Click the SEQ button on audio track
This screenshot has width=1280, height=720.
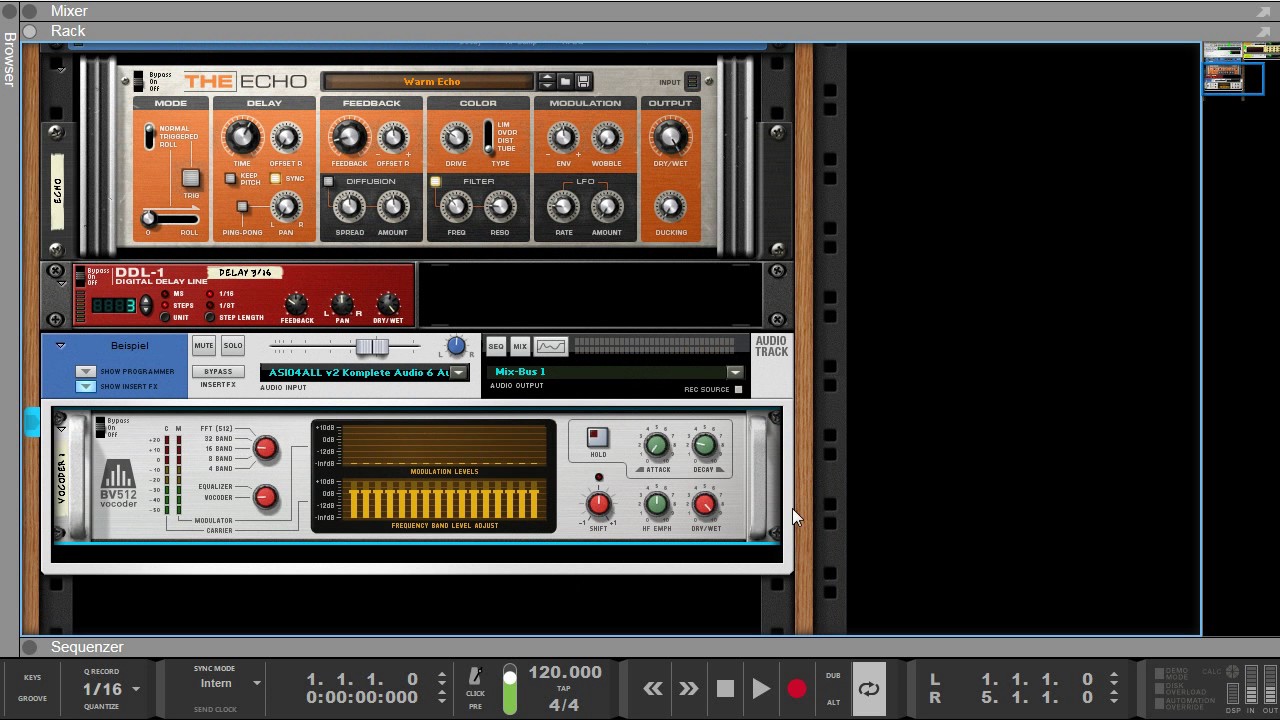click(x=496, y=347)
